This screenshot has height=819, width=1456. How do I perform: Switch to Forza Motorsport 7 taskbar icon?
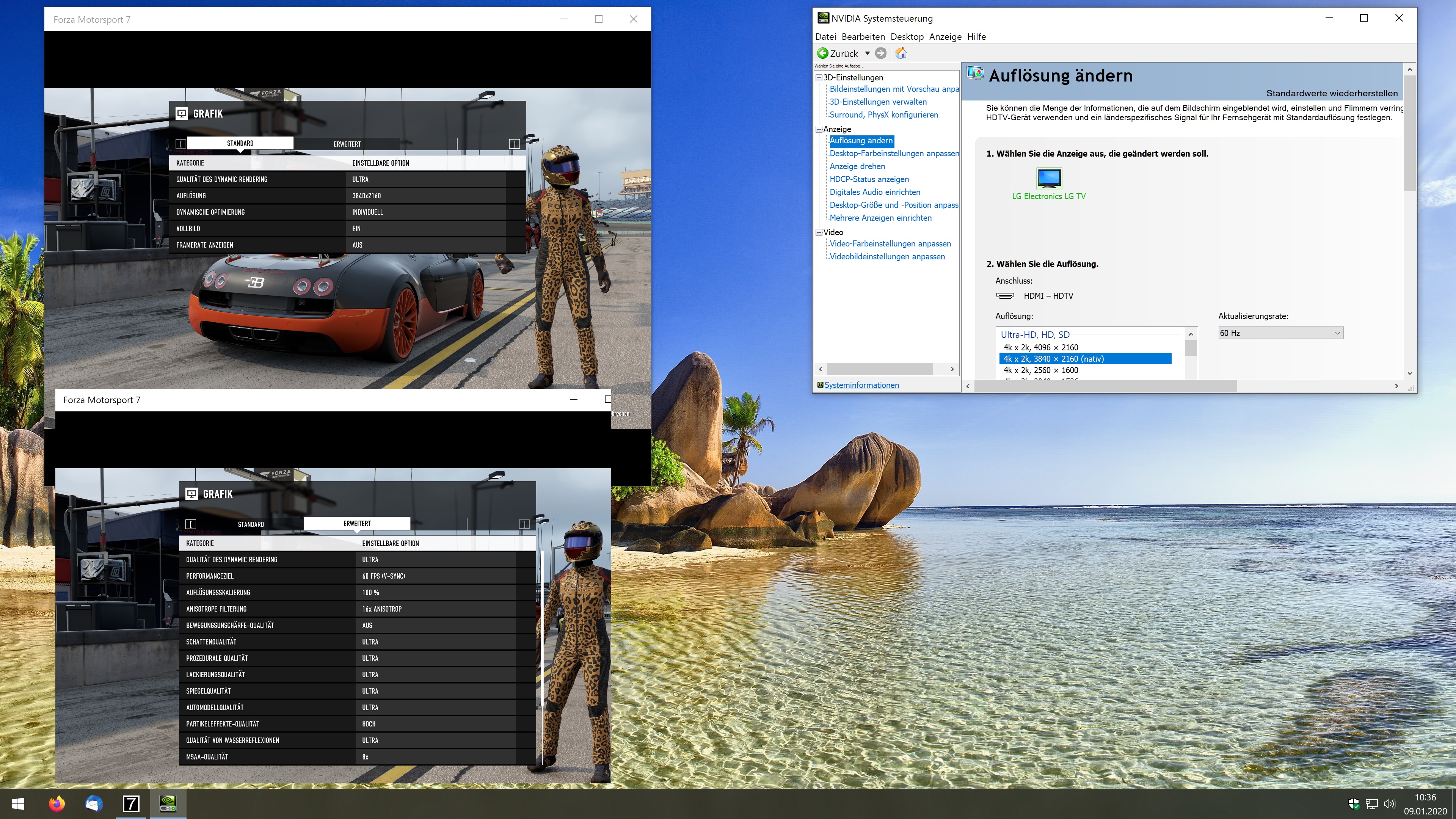130,803
